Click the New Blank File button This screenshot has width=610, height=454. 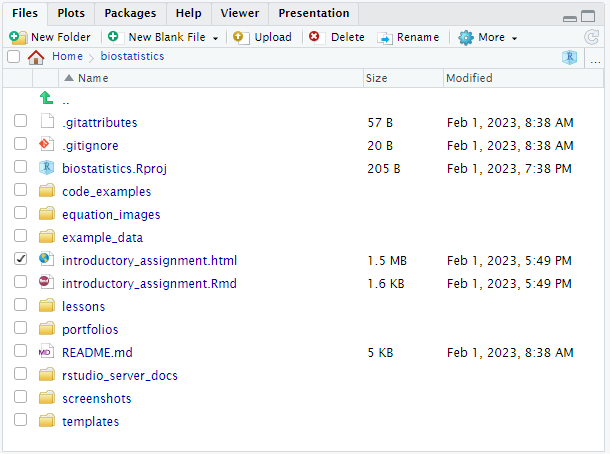coord(157,37)
